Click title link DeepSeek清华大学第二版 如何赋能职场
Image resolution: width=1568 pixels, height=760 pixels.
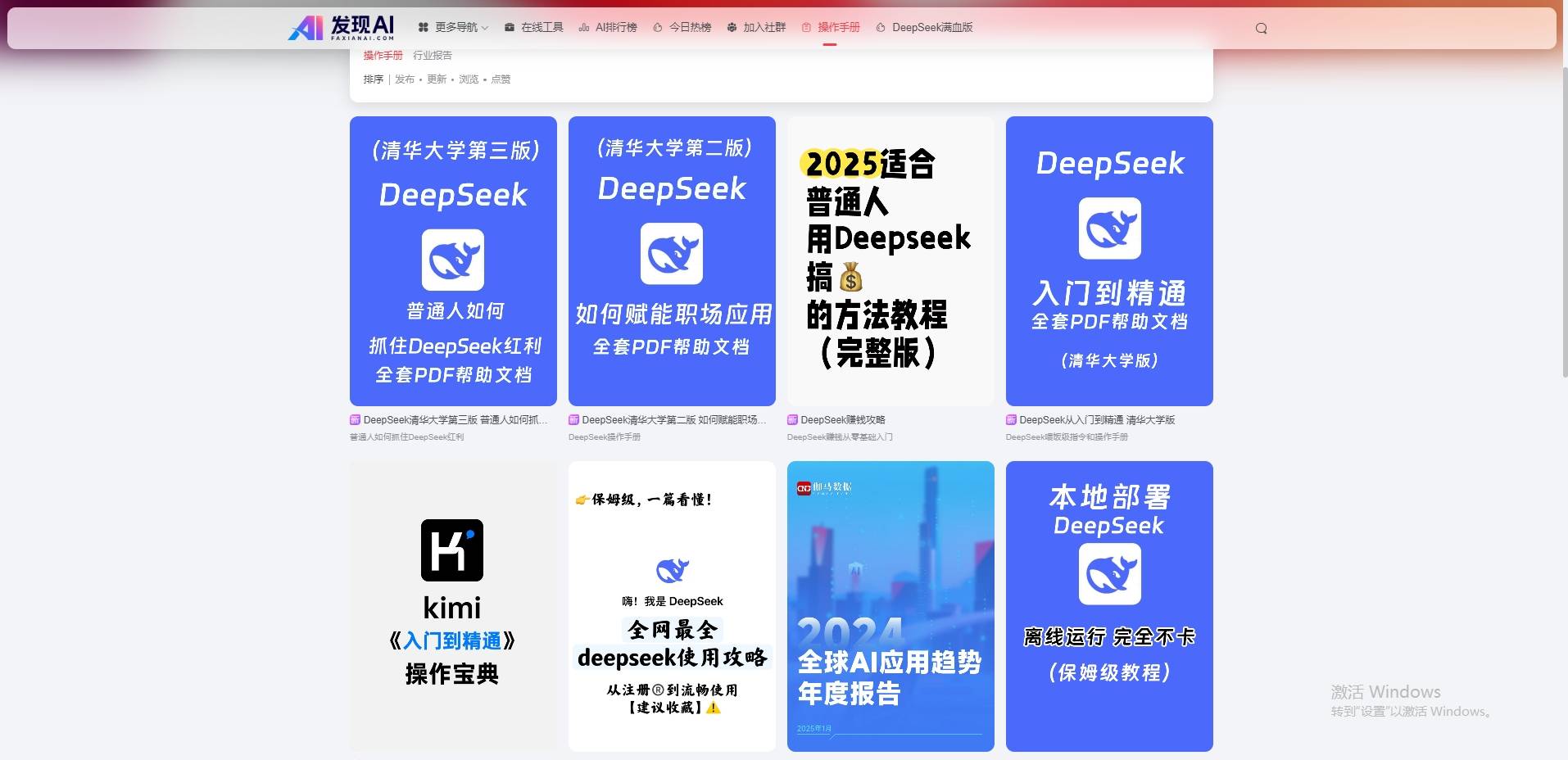[675, 419]
